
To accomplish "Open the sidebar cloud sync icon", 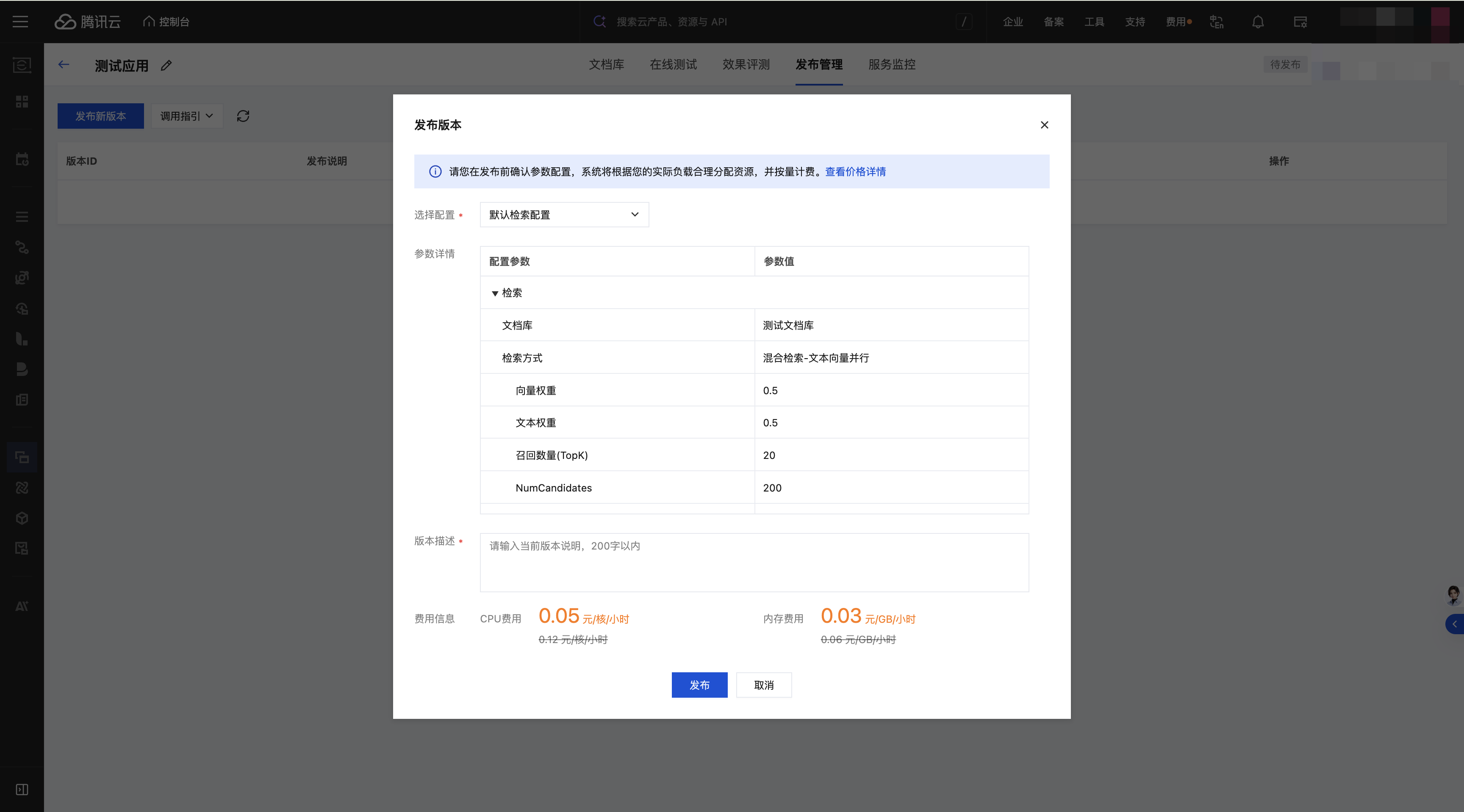I will click(22, 309).
